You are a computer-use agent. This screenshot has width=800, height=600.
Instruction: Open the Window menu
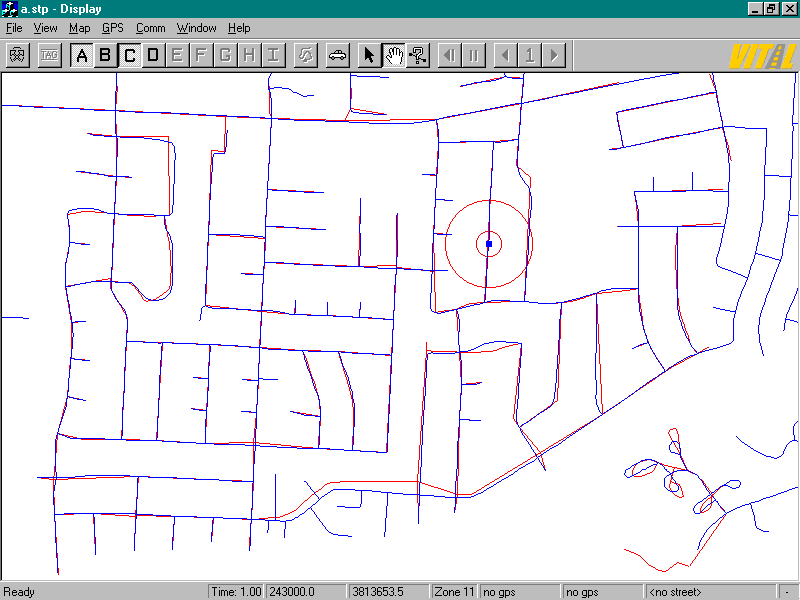(x=196, y=28)
